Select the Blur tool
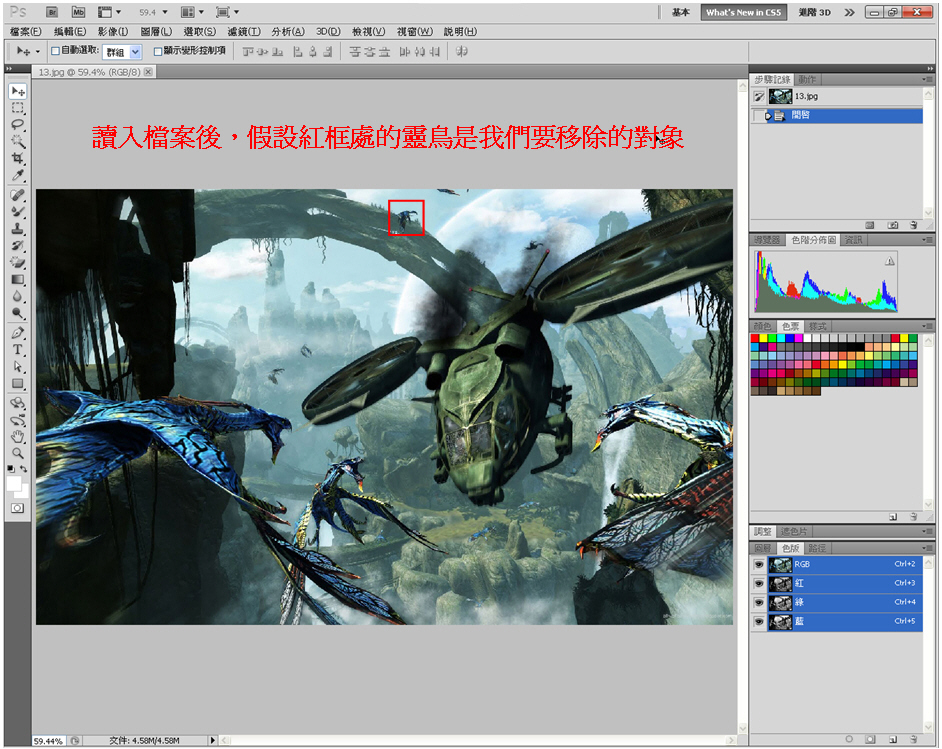This screenshot has width=942, height=749. coord(17,296)
